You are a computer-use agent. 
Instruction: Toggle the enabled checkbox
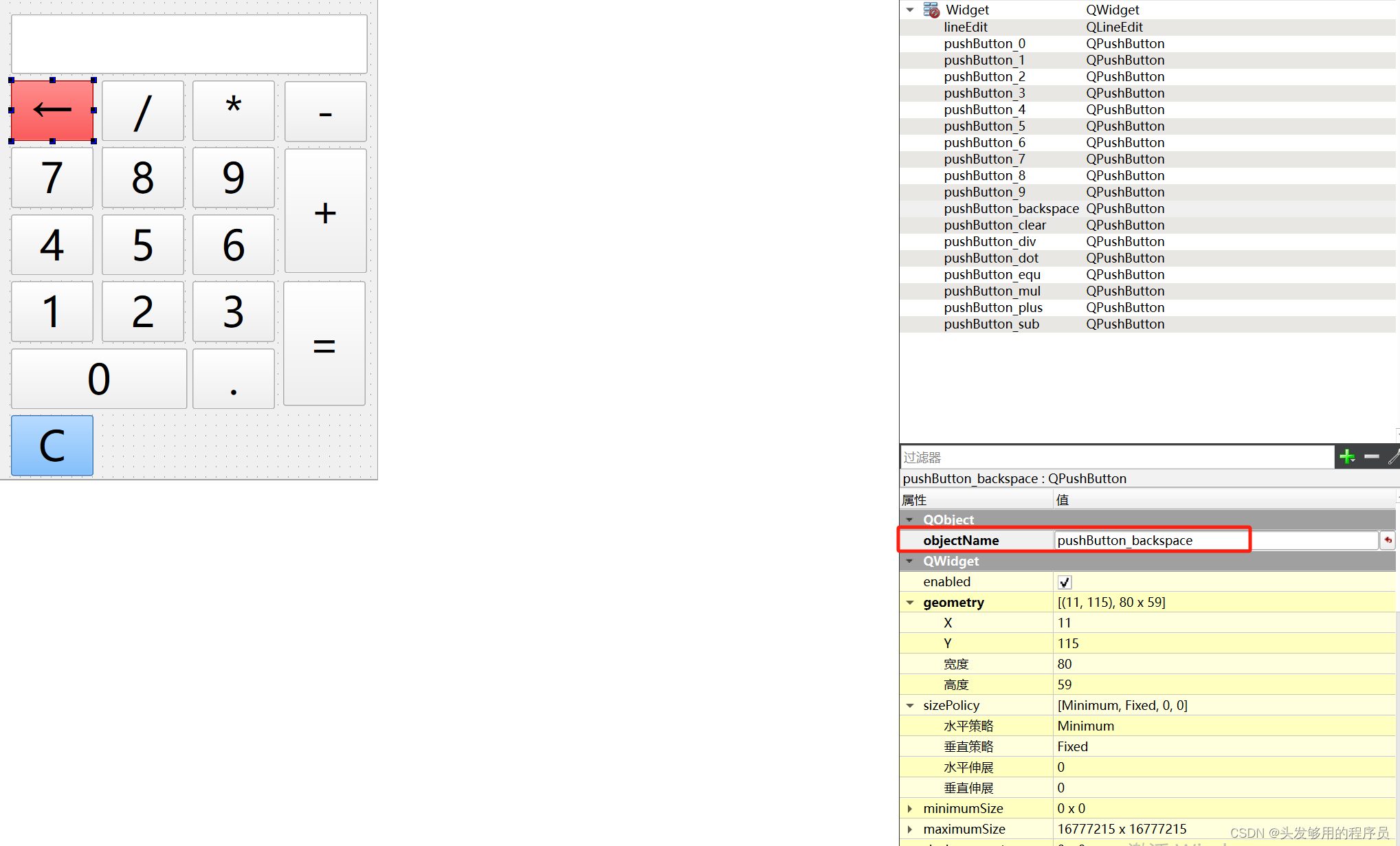[1065, 582]
